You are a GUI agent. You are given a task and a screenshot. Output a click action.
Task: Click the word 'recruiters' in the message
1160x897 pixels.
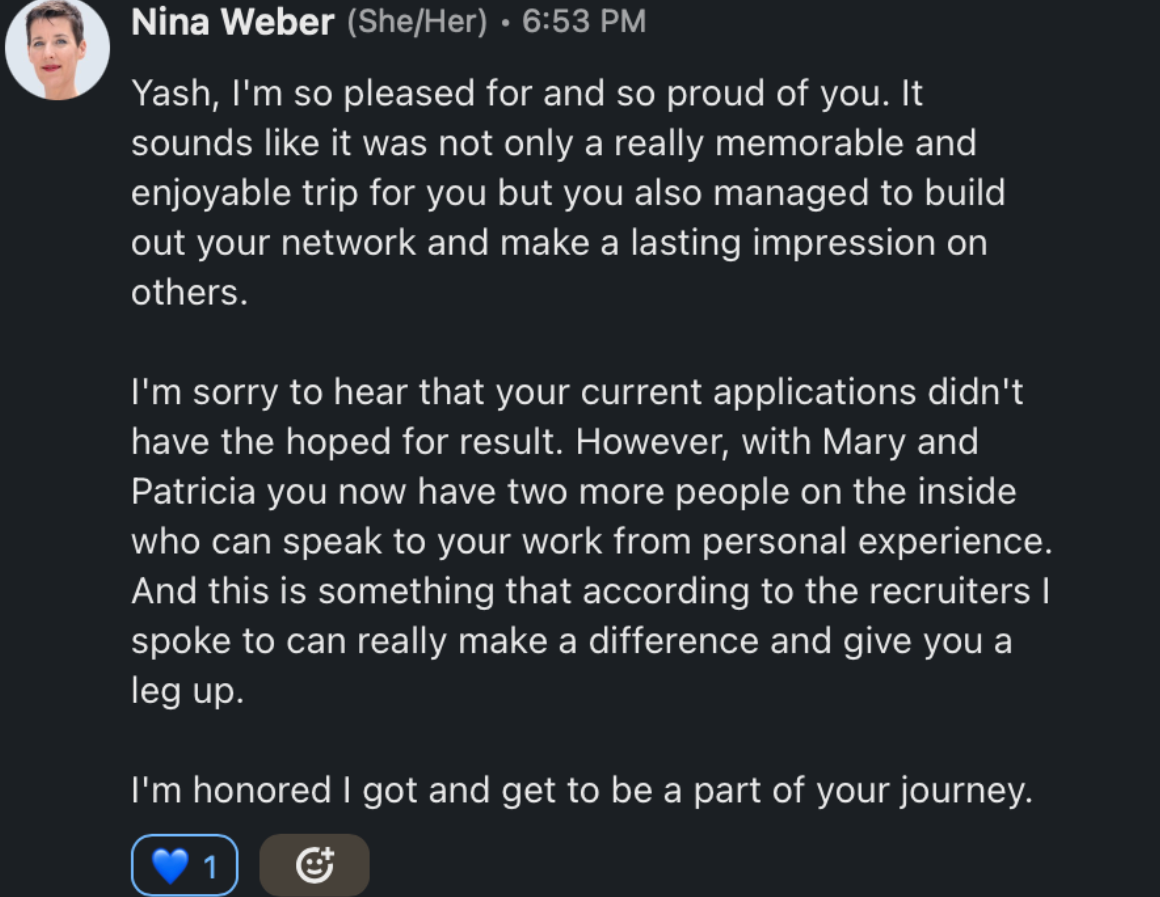(949, 591)
